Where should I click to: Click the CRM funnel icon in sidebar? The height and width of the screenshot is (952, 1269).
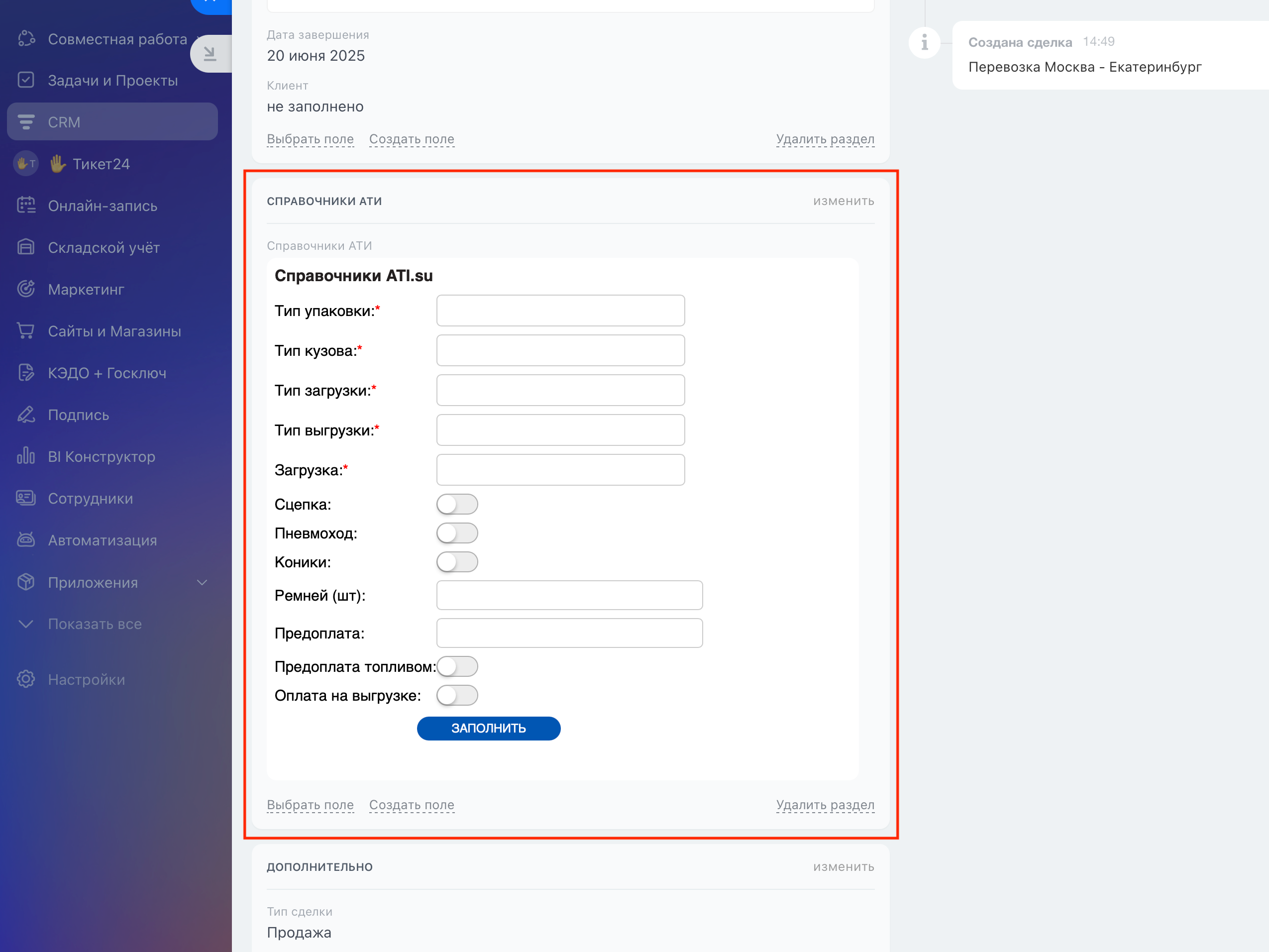[x=26, y=121]
